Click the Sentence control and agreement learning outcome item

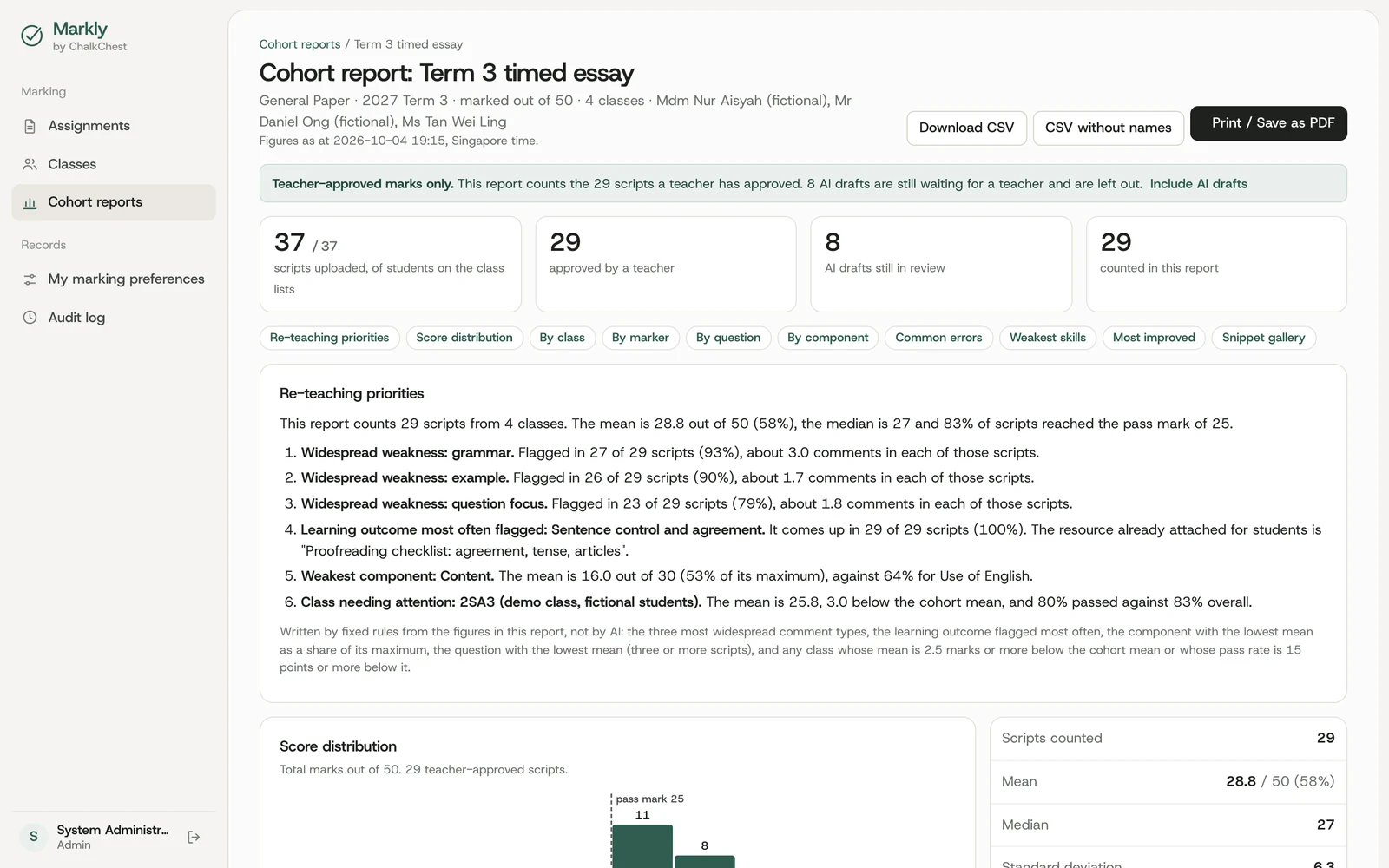[x=811, y=540]
